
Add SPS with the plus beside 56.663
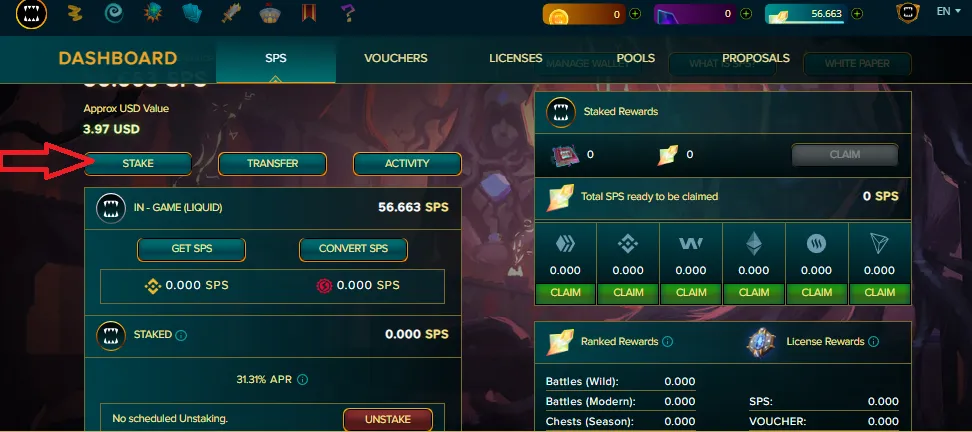tap(857, 14)
